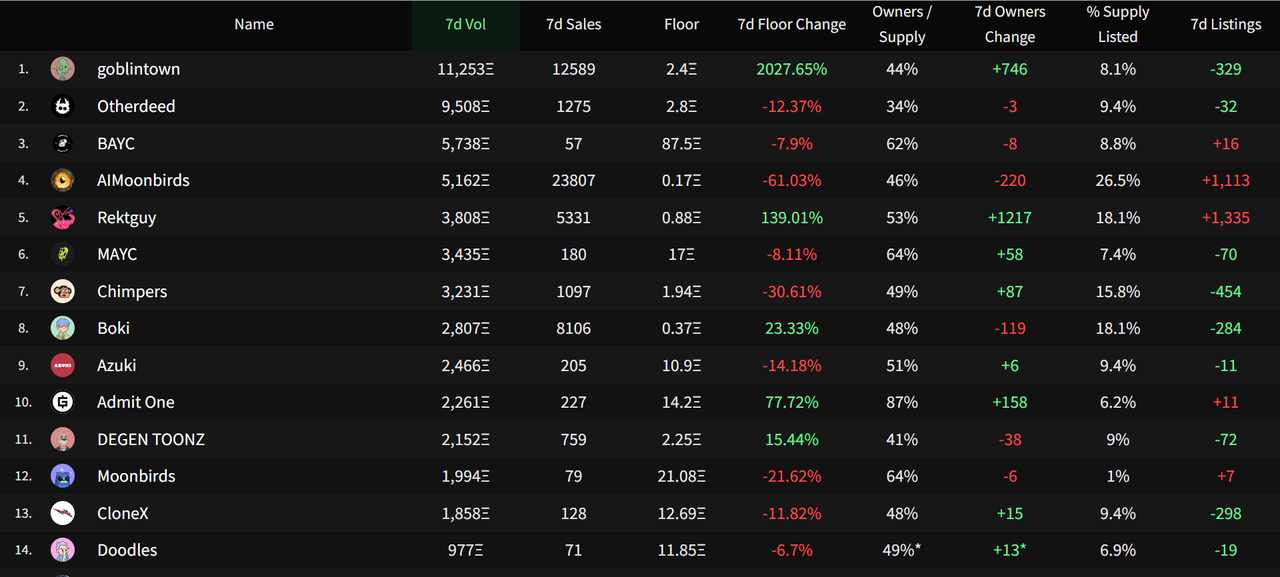Image resolution: width=1280 pixels, height=577 pixels.
Task: Click Chimpers' 15.8% supply listed
Action: coord(1118,291)
